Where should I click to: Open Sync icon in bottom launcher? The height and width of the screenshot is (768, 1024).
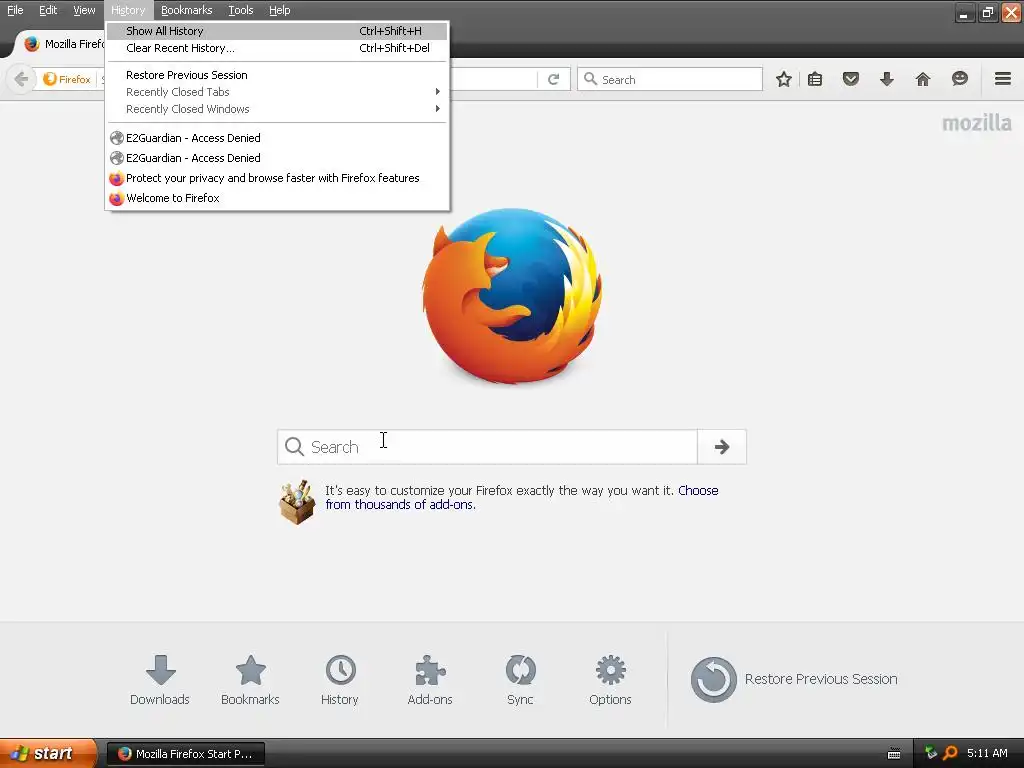tap(520, 680)
